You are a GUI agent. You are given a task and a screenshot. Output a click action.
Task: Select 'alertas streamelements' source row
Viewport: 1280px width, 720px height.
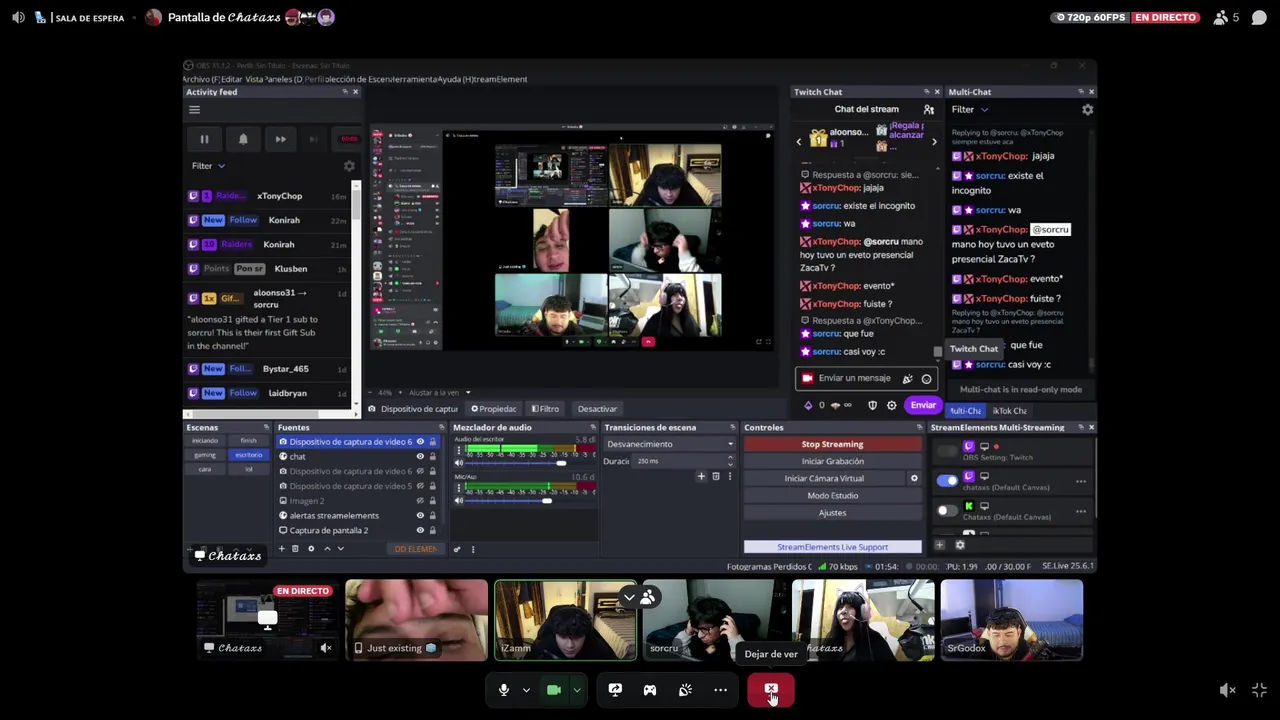point(357,515)
